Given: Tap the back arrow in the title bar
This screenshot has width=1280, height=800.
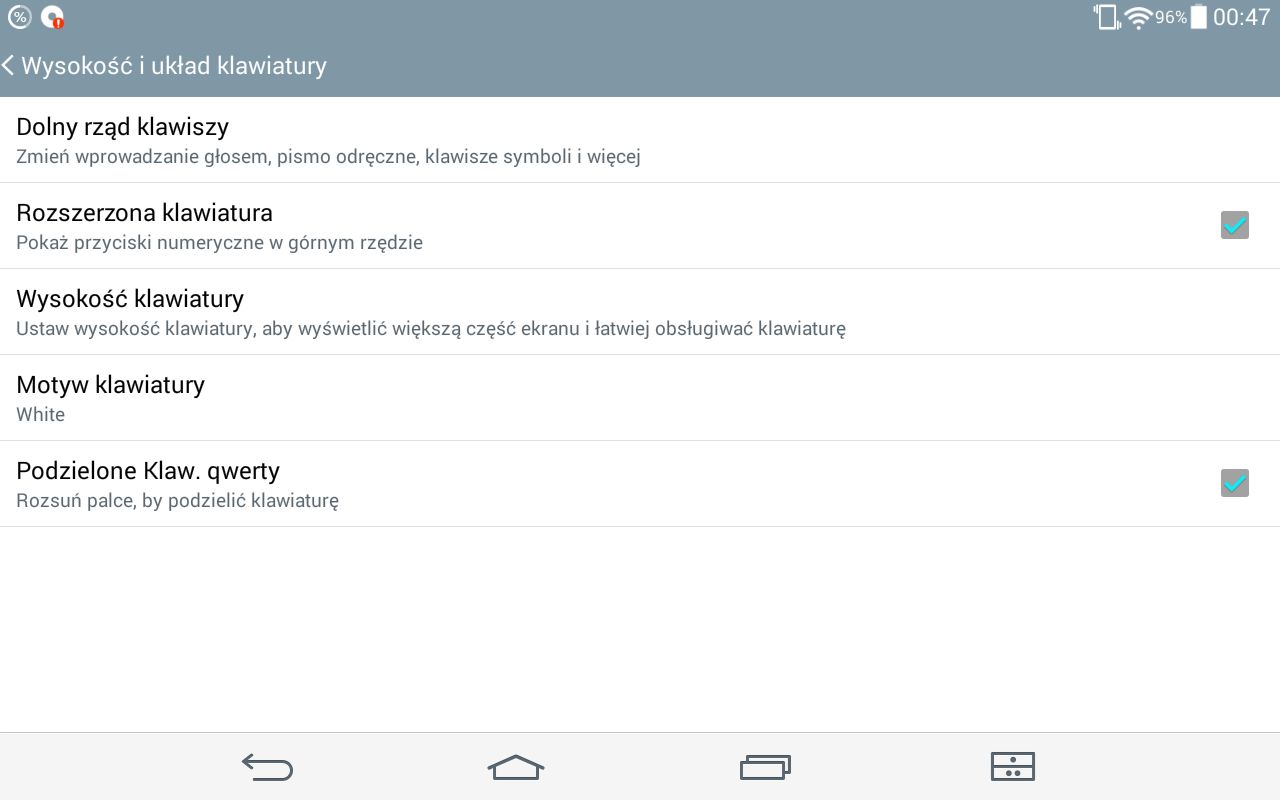Looking at the screenshot, I should [8, 66].
